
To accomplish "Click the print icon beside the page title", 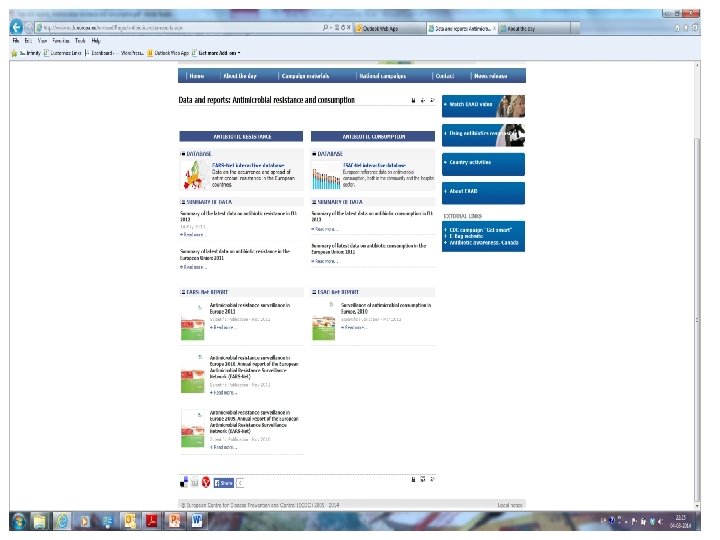I will (x=413, y=100).
